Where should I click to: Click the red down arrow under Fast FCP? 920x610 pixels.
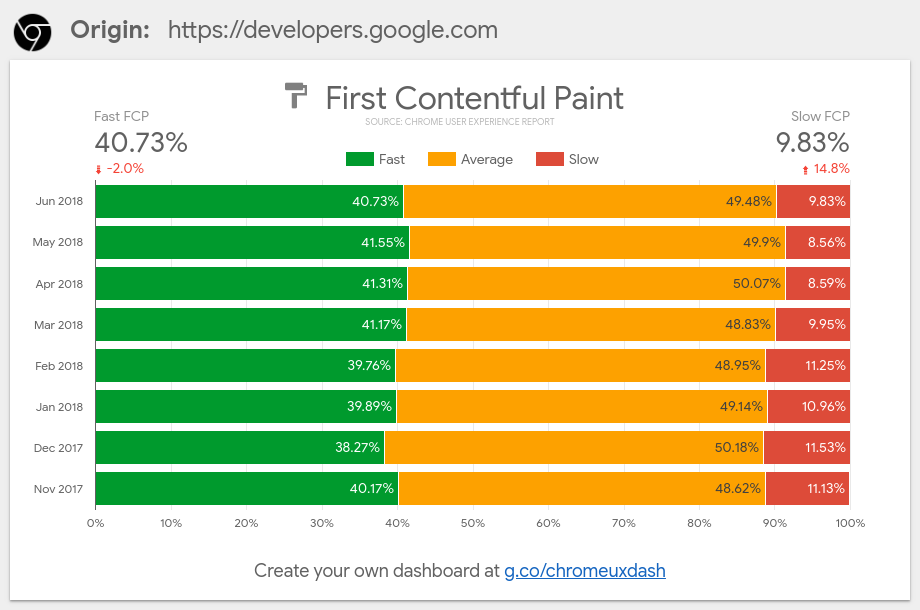[98, 170]
